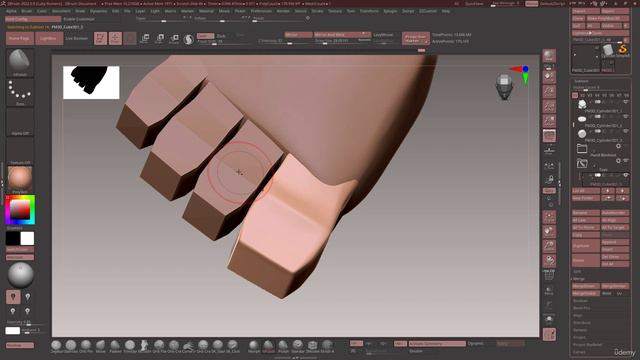Open the Document menu
640x360 pixels.
pyautogui.click(x=61, y=11)
